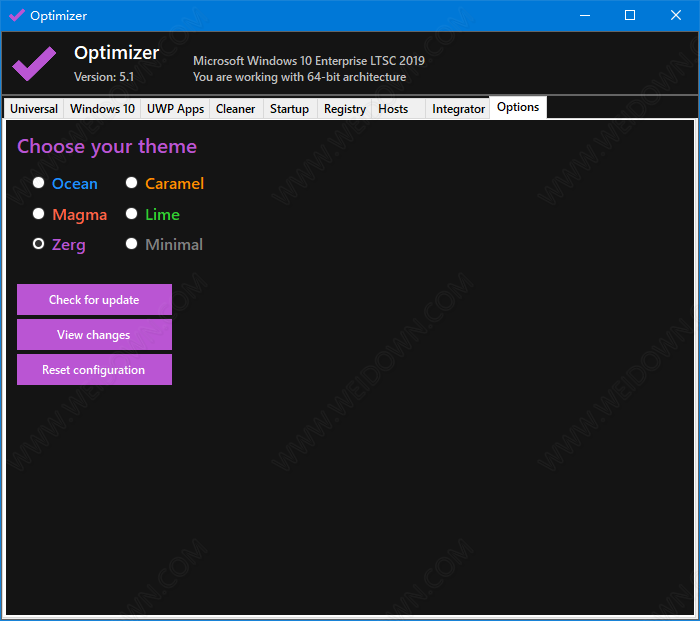The image size is (700, 621).
Task: Pick the Minimal theme radio button
Action: click(131, 244)
